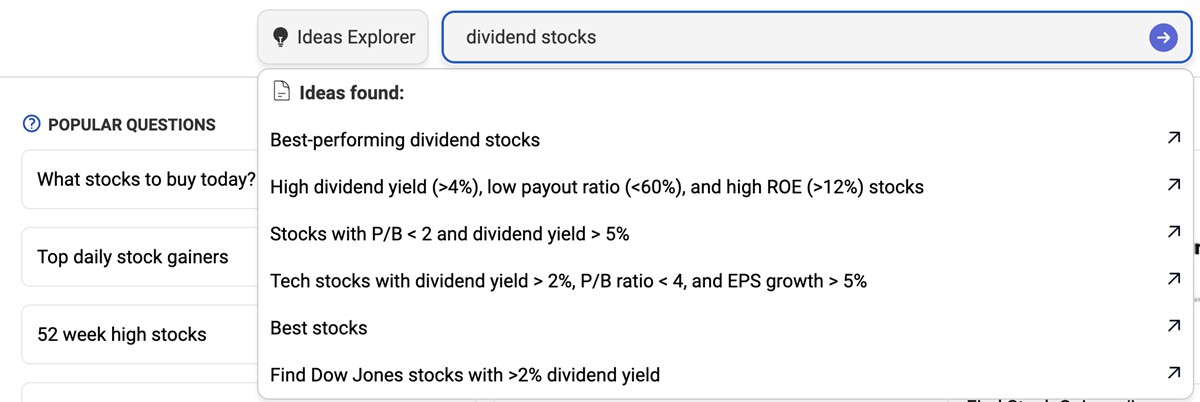Open Top daily stock gainers question

[x=132, y=257]
